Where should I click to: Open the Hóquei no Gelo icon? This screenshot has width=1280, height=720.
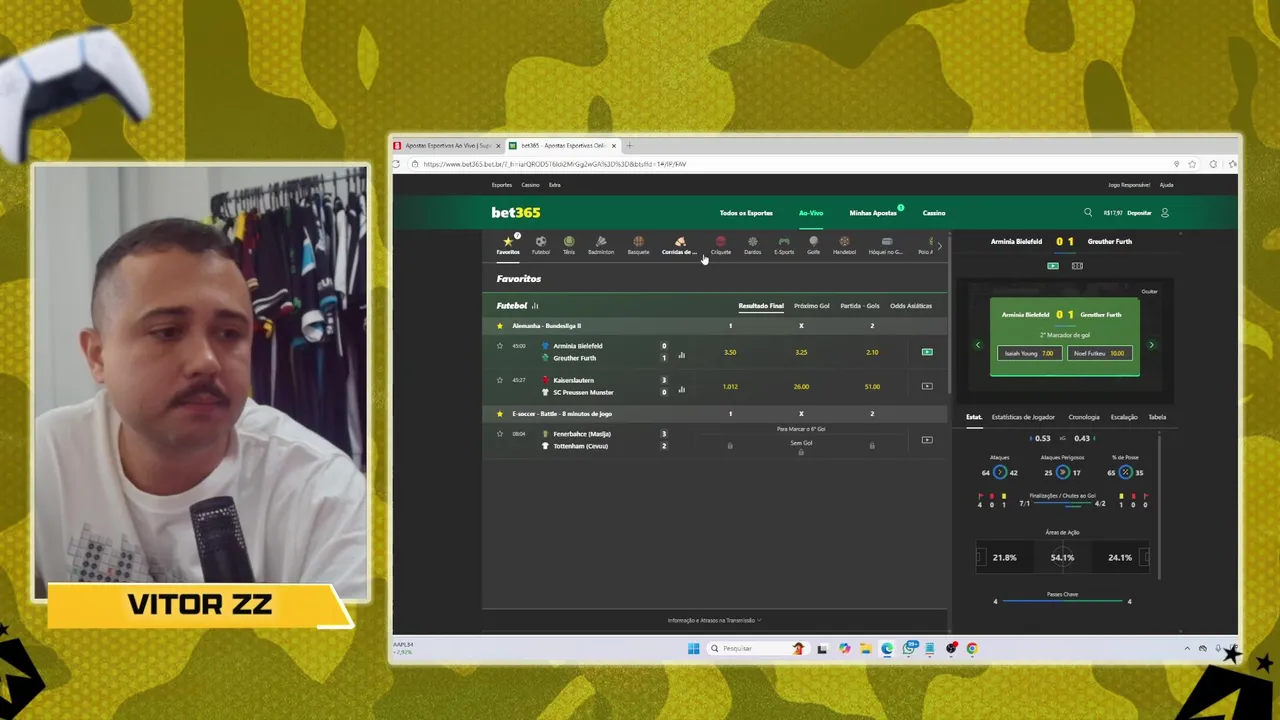pos(886,245)
